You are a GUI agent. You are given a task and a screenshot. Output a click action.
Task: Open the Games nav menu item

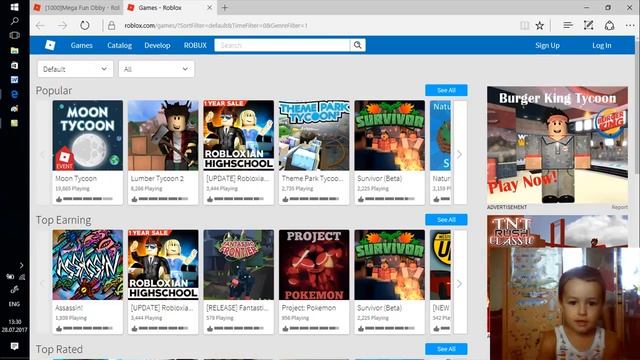82,45
